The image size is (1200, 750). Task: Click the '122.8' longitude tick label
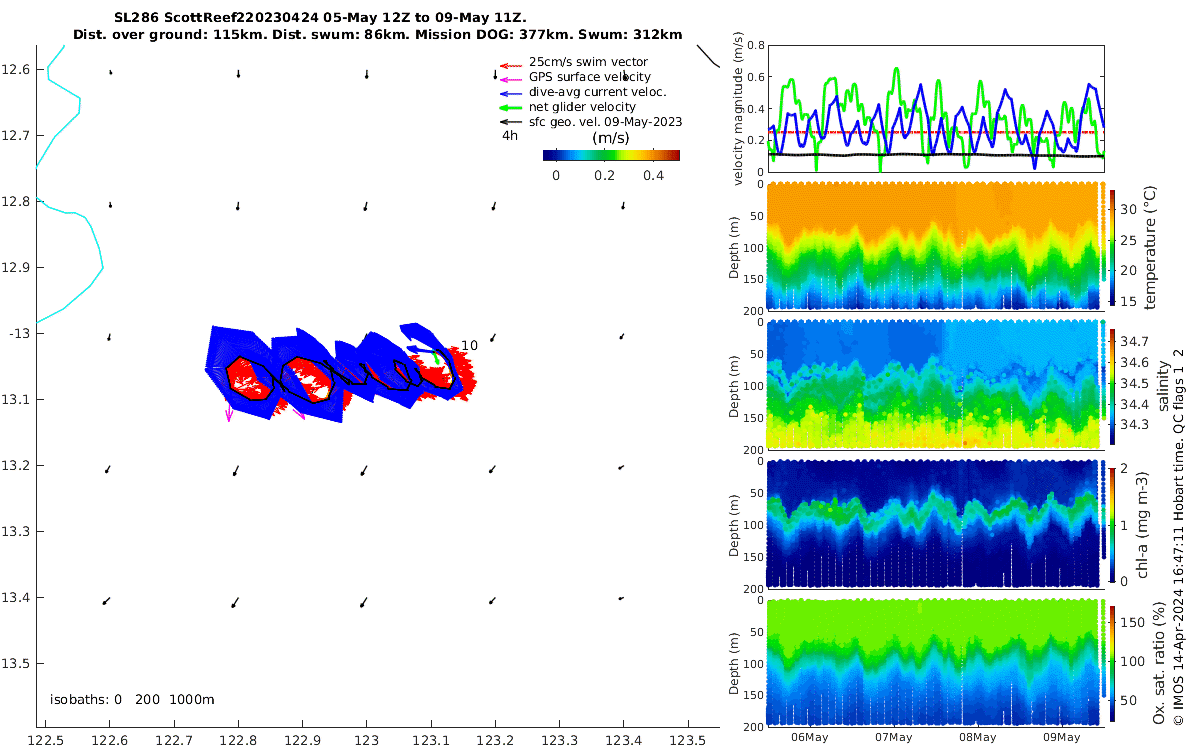[x=238, y=740]
